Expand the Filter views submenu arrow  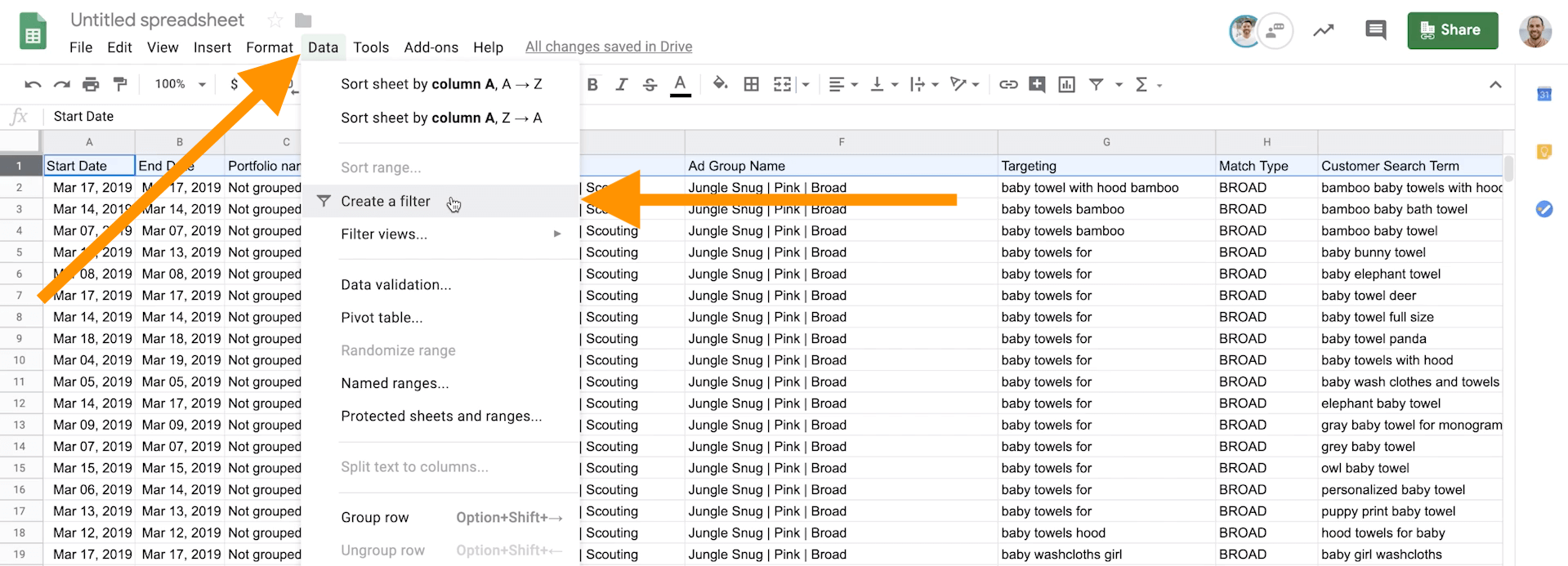coord(557,234)
